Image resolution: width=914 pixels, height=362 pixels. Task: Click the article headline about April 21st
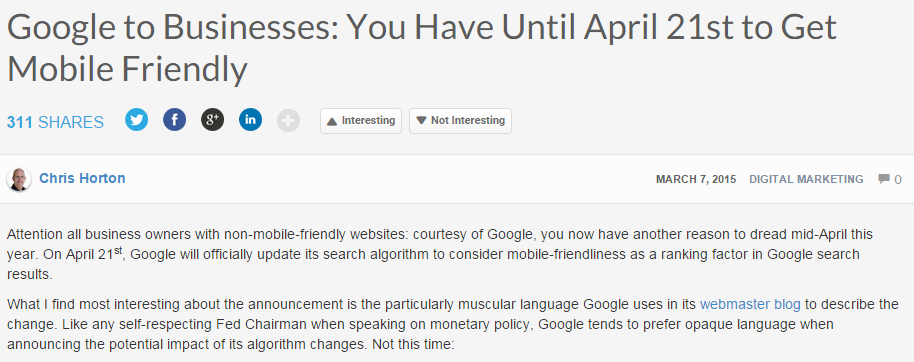(421, 48)
